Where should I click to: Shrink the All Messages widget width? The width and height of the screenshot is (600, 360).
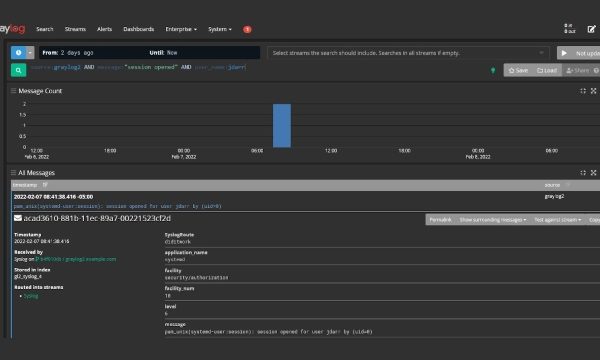[x=583, y=173]
